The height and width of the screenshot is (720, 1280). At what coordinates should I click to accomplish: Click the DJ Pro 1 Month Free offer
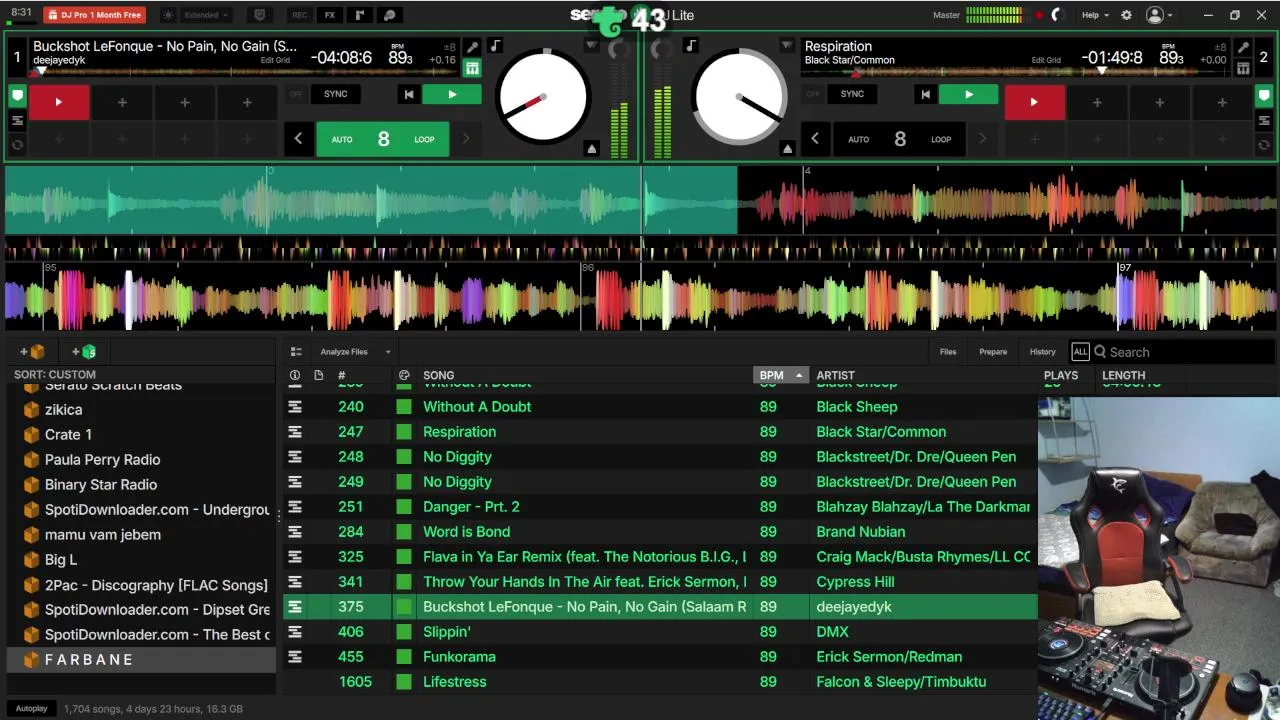(95, 15)
